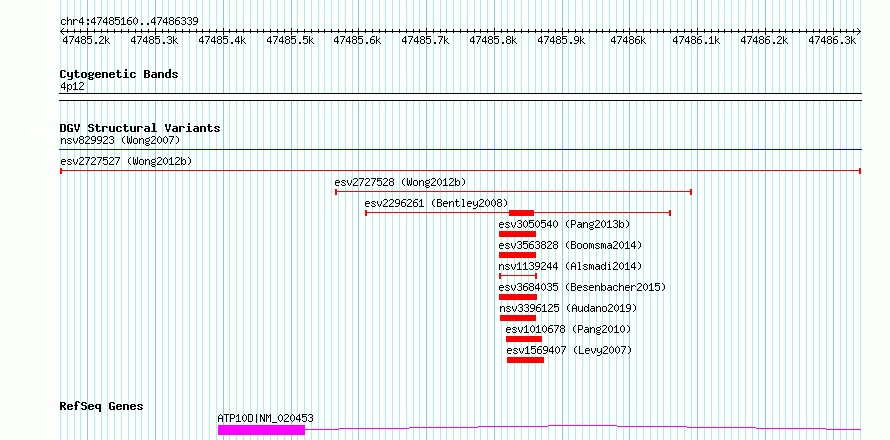Open variant esv1569407 (Levy2007) label
Viewport: 890px width, 440px height.
pos(569,350)
